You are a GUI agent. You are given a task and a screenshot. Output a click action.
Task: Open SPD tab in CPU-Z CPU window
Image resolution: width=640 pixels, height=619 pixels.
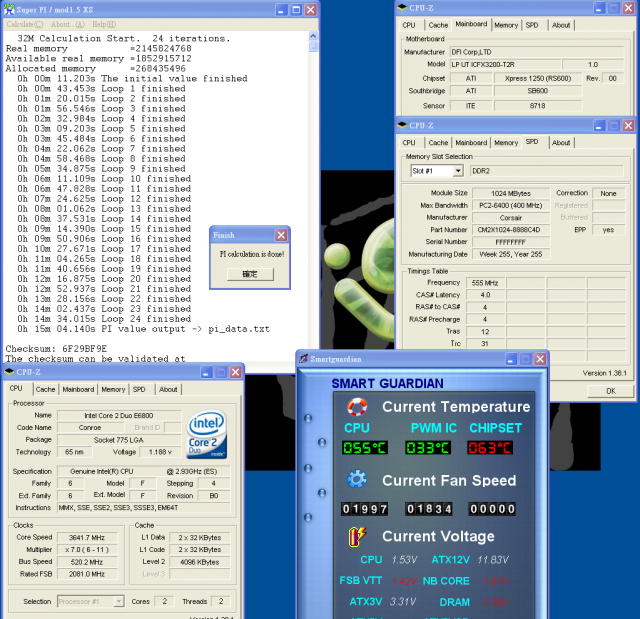tap(139, 389)
